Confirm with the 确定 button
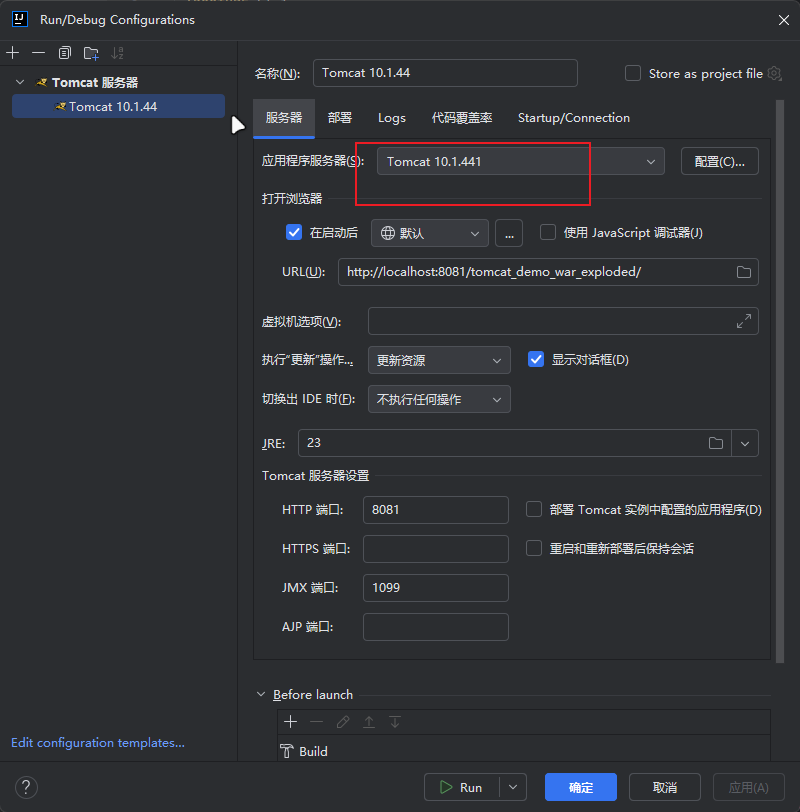This screenshot has height=812, width=800. point(581,787)
